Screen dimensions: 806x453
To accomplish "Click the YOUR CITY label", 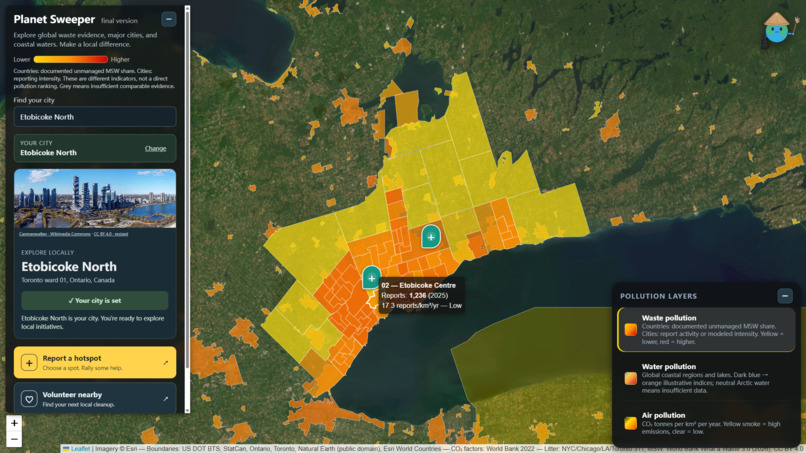I will [36, 143].
